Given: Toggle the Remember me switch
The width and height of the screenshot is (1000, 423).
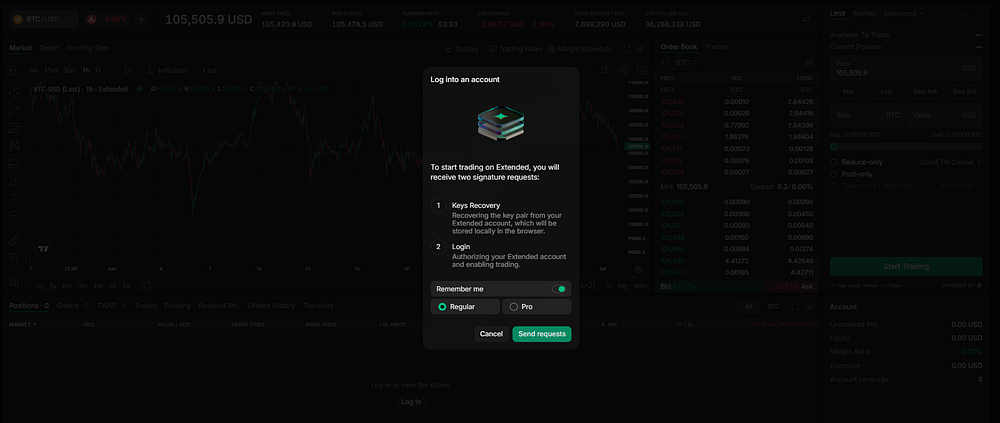Looking at the screenshot, I should pyautogui.click(x=559, y=289).
